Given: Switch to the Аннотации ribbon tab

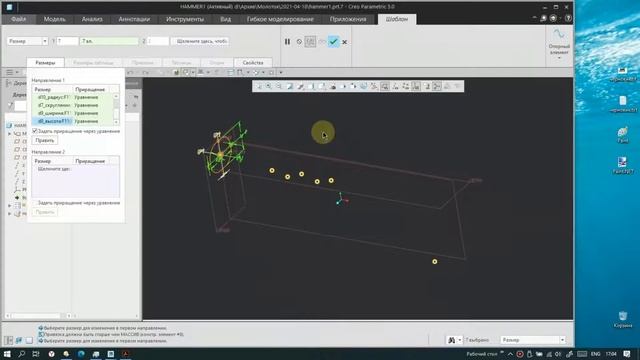Looking at the screenshot, I should point(134,19).
